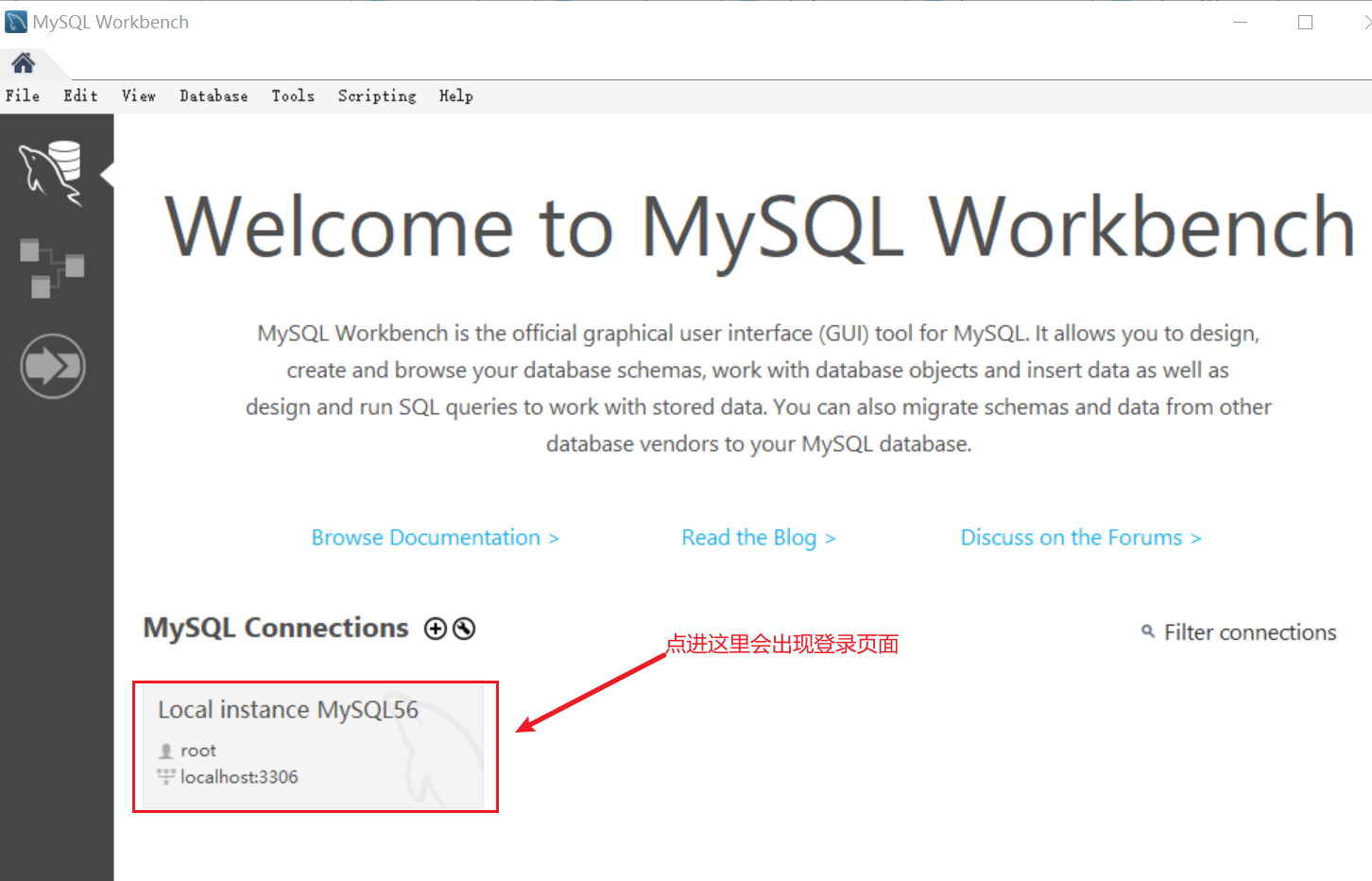Switch to the Models sidebar icon
1372x881 pixels.
[x=52, y=268]
